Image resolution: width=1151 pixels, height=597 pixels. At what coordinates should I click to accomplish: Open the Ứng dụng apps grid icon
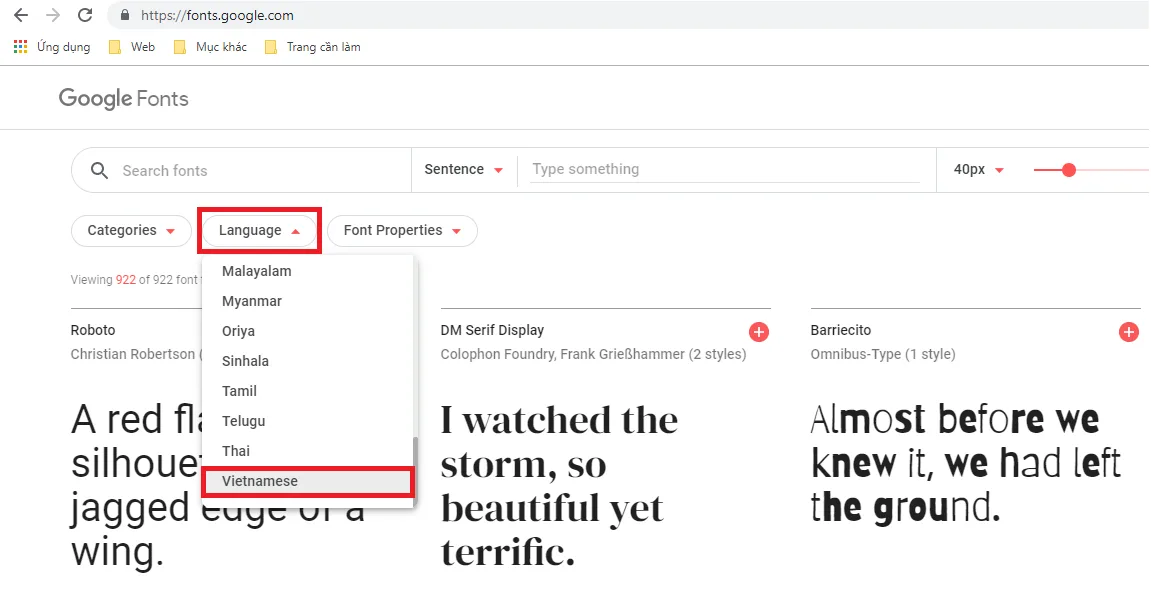[21, 47]
